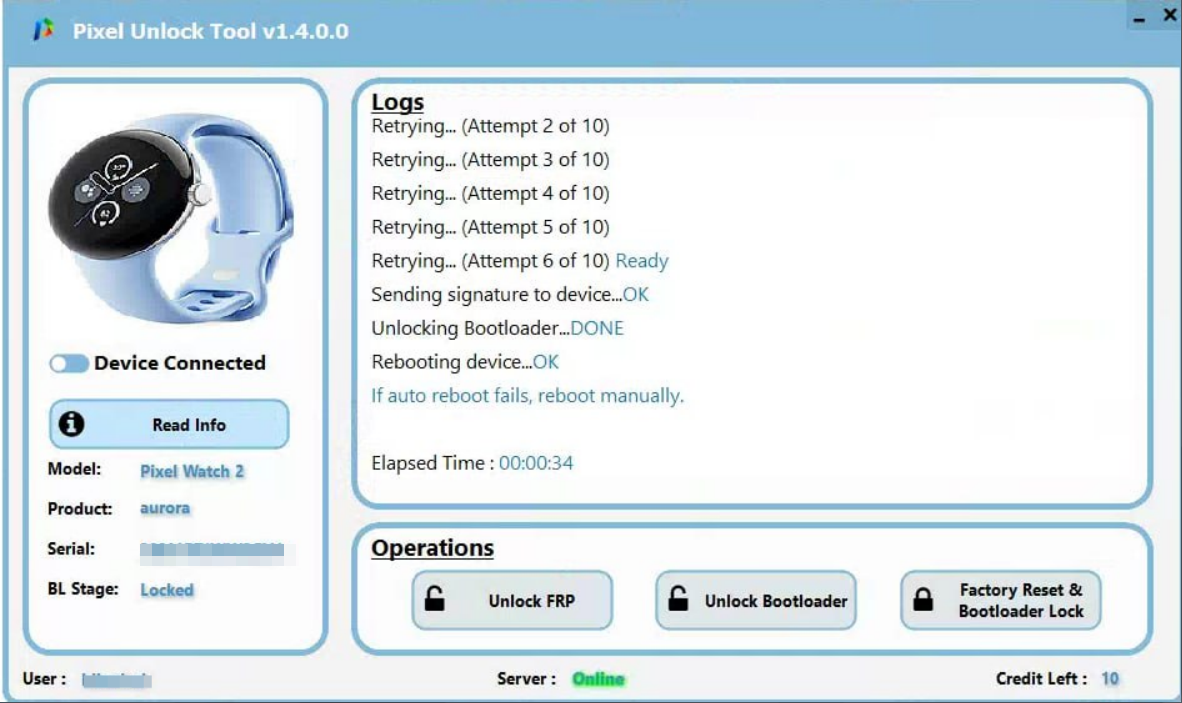The image size is (1182, 703).
Task: Run the Unlock Bootloader operation
Action: (x=756, y=600)
